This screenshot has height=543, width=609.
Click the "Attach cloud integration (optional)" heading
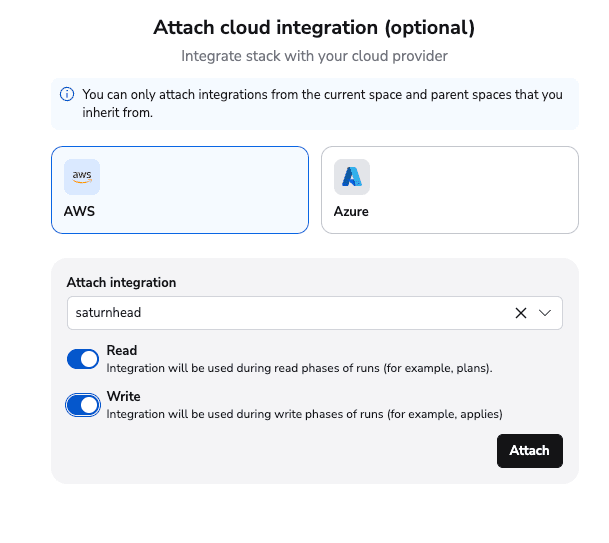tap(314, 28)
